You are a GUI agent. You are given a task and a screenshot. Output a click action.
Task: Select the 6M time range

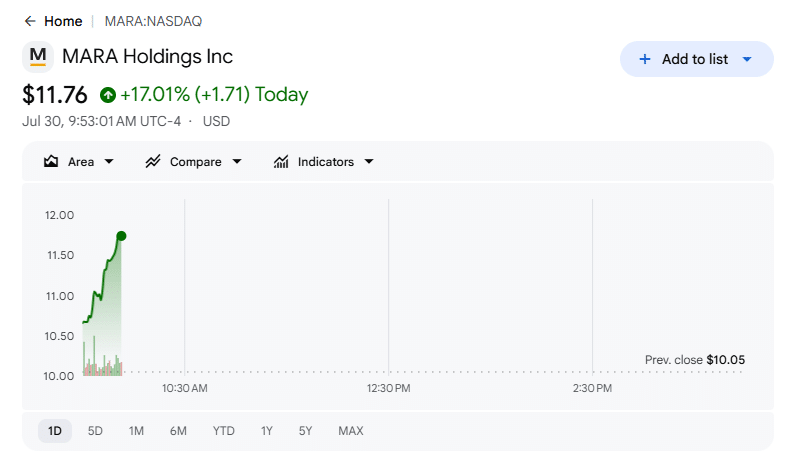(178, 431)
